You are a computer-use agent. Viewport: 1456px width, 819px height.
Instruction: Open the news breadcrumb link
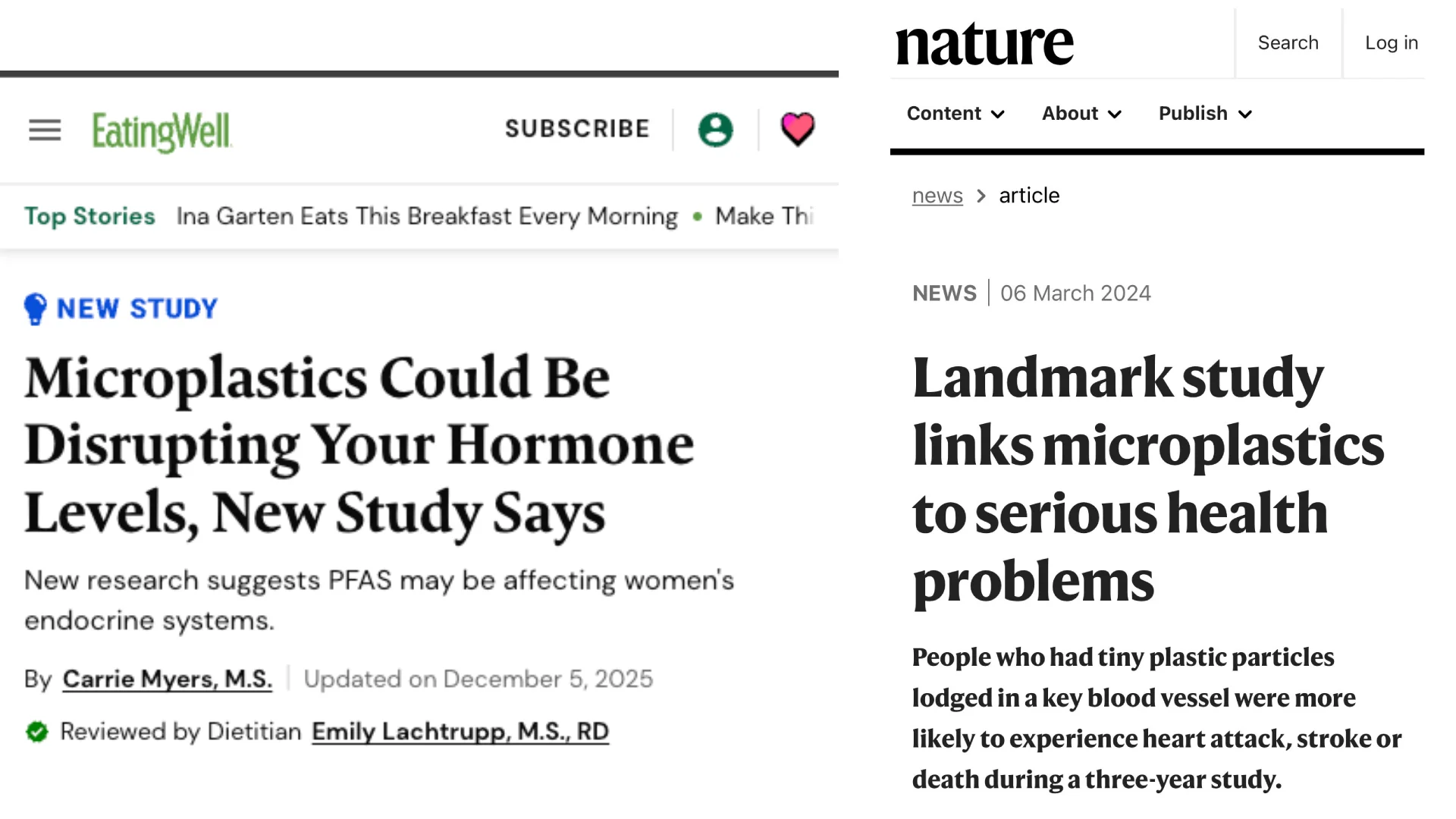coord(937,196)
